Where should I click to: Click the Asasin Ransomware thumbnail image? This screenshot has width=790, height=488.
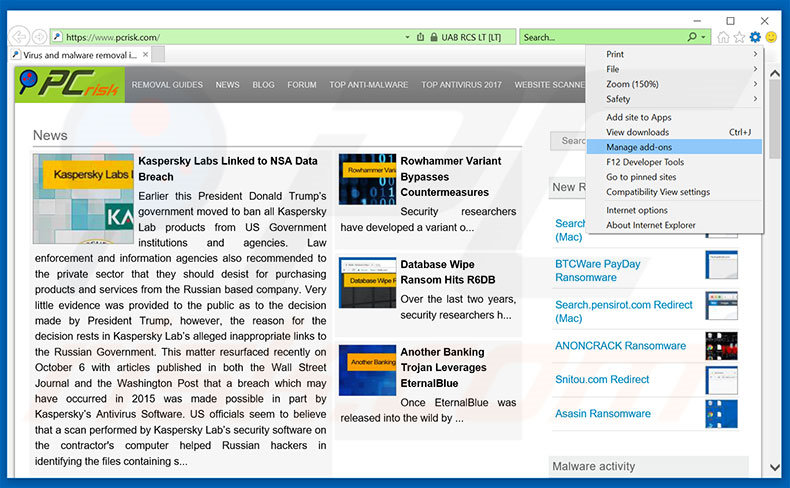(721, 414)
